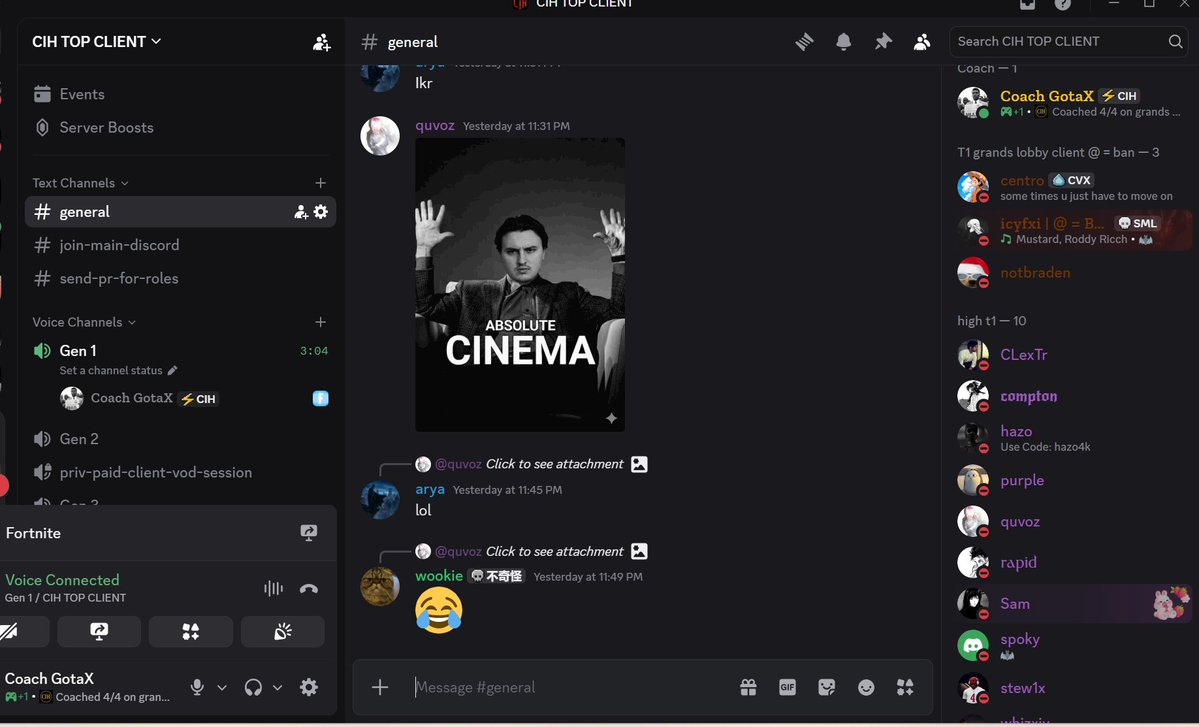
Task: Disconnect from voice call
Action: click(x=309, y=589)
